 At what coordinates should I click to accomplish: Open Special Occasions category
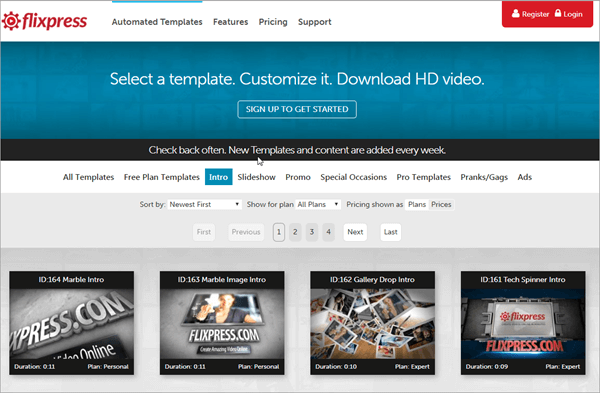(354, 177)
